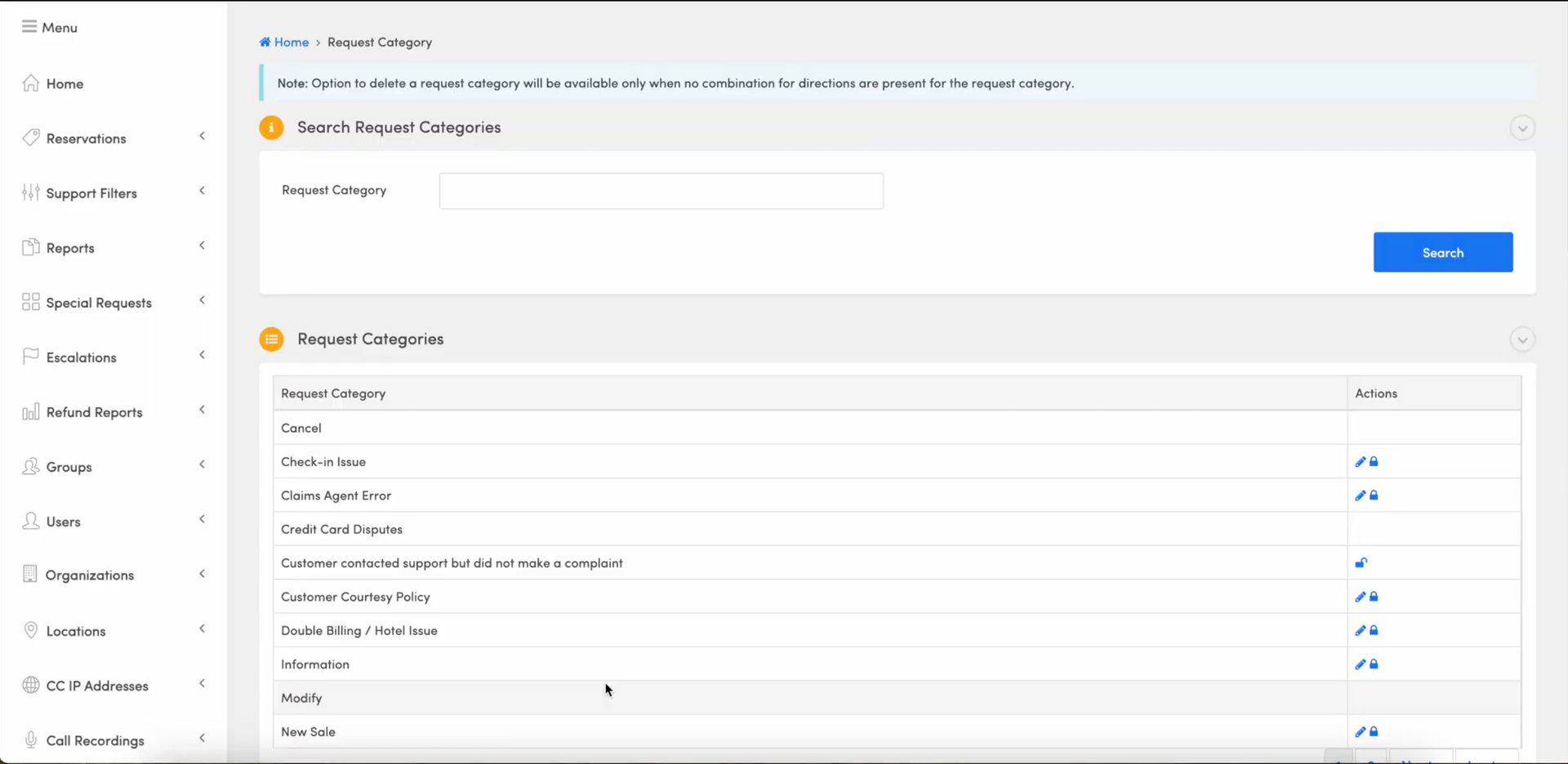1568x764 pixels.
Task: Collapse the Search Request Categories panel
Action: (x=1521, y=128)
